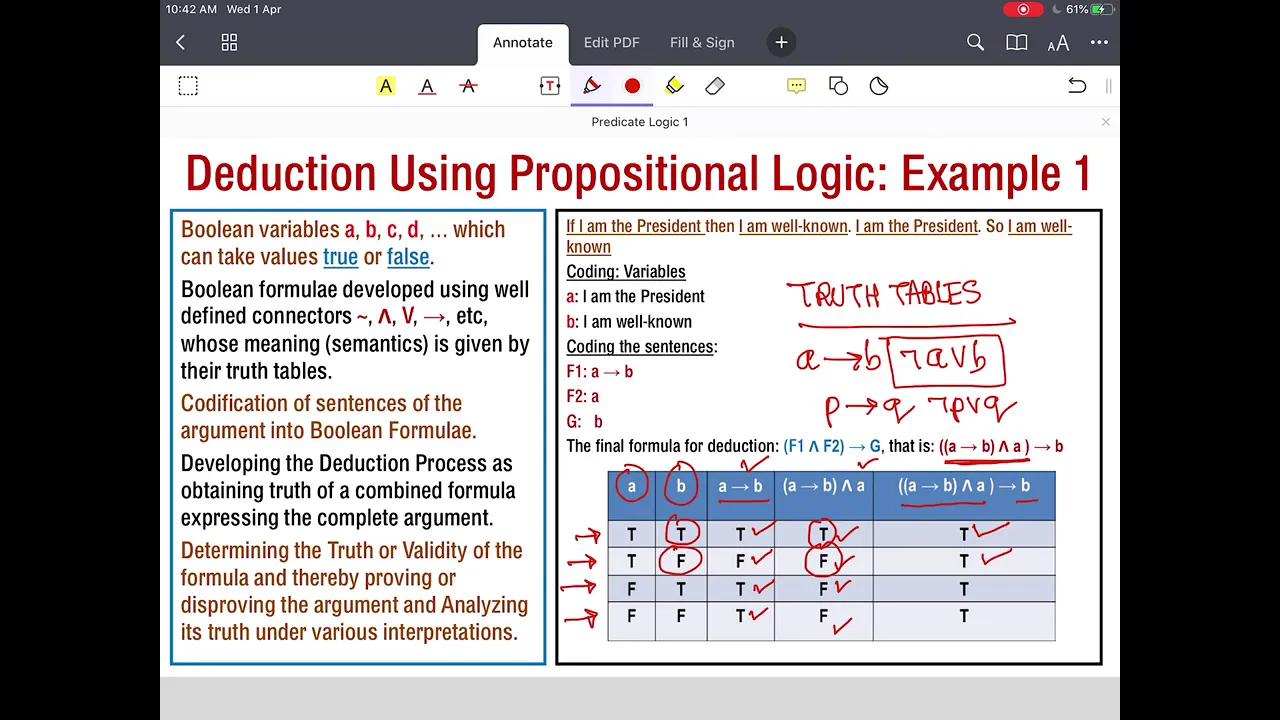This screenshot has width=1280, height=720.
Task: Click the underlined word false
Action: [x=408, y=257]
